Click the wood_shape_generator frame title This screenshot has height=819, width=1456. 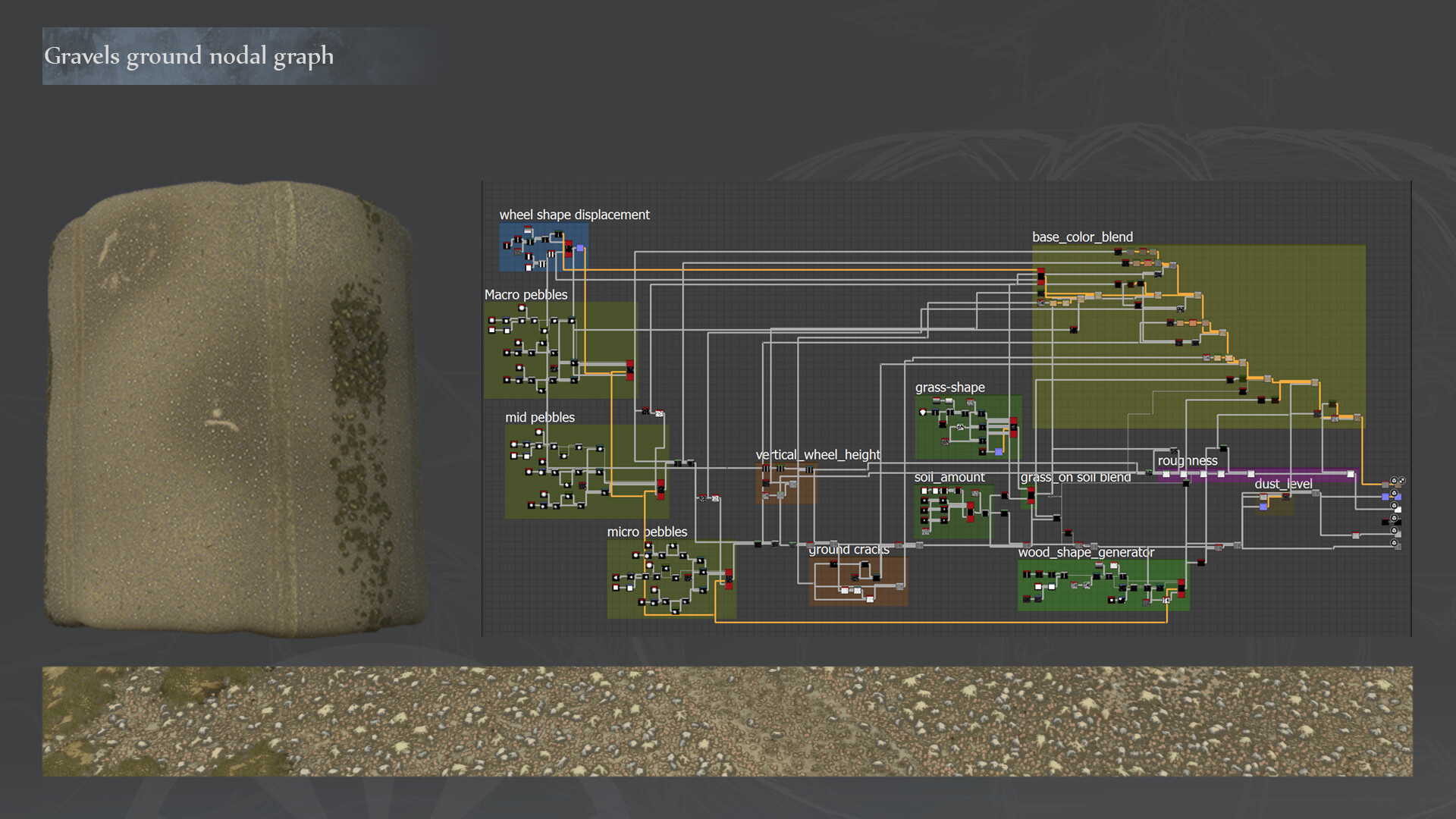pyautogui.click(x=1086, y=553)
